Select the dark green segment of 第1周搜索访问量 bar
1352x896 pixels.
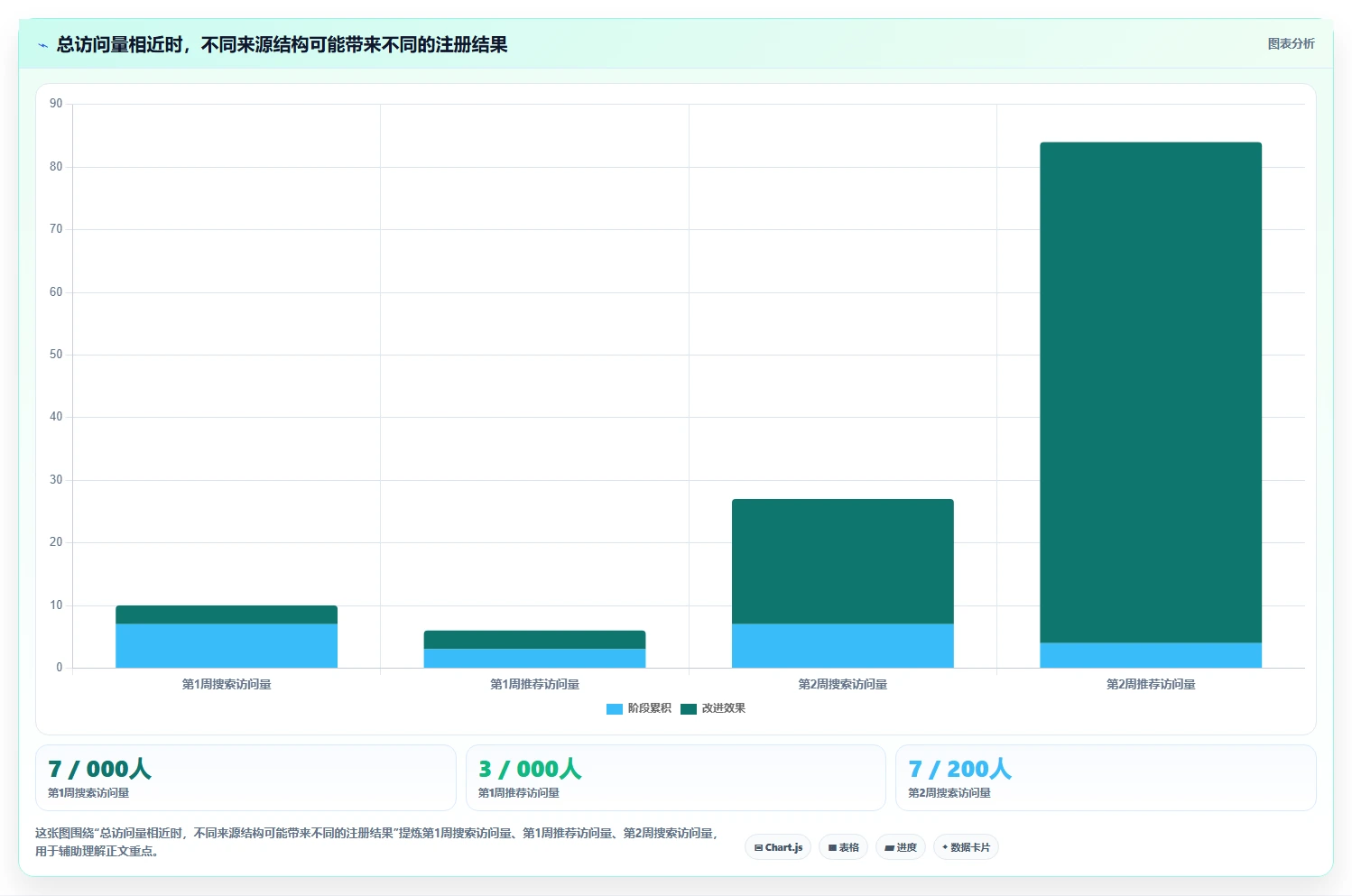[227, 614]
